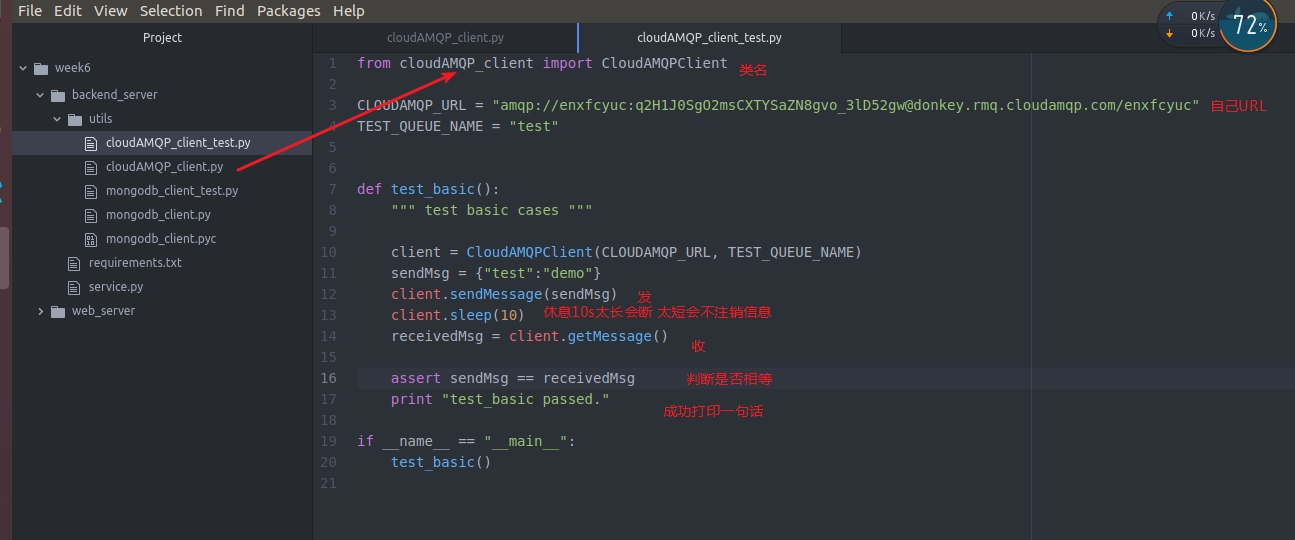Open the Find menu

230,11
